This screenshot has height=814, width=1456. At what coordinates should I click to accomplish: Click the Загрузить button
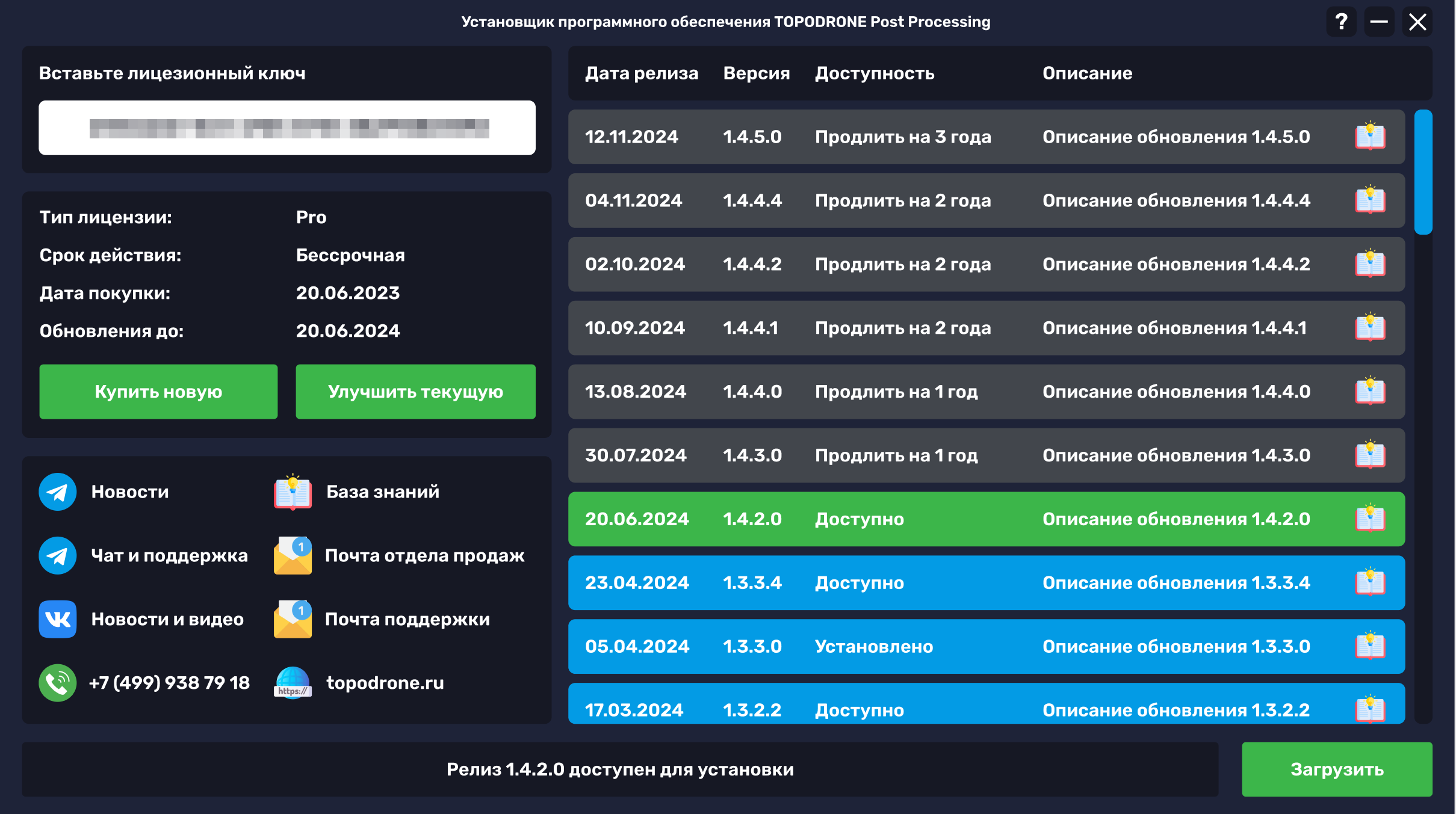[x=1337, y=769]
